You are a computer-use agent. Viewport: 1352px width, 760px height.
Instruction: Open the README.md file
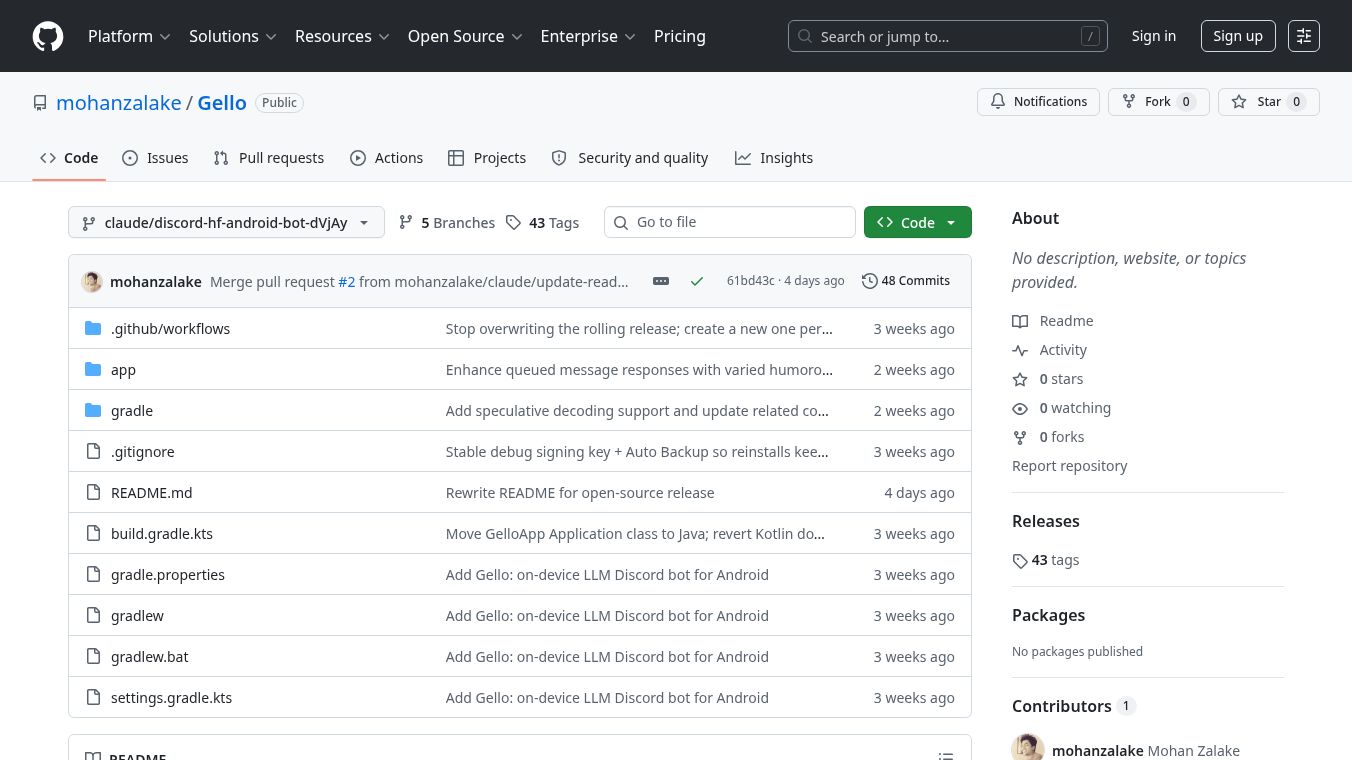[152, 493]
